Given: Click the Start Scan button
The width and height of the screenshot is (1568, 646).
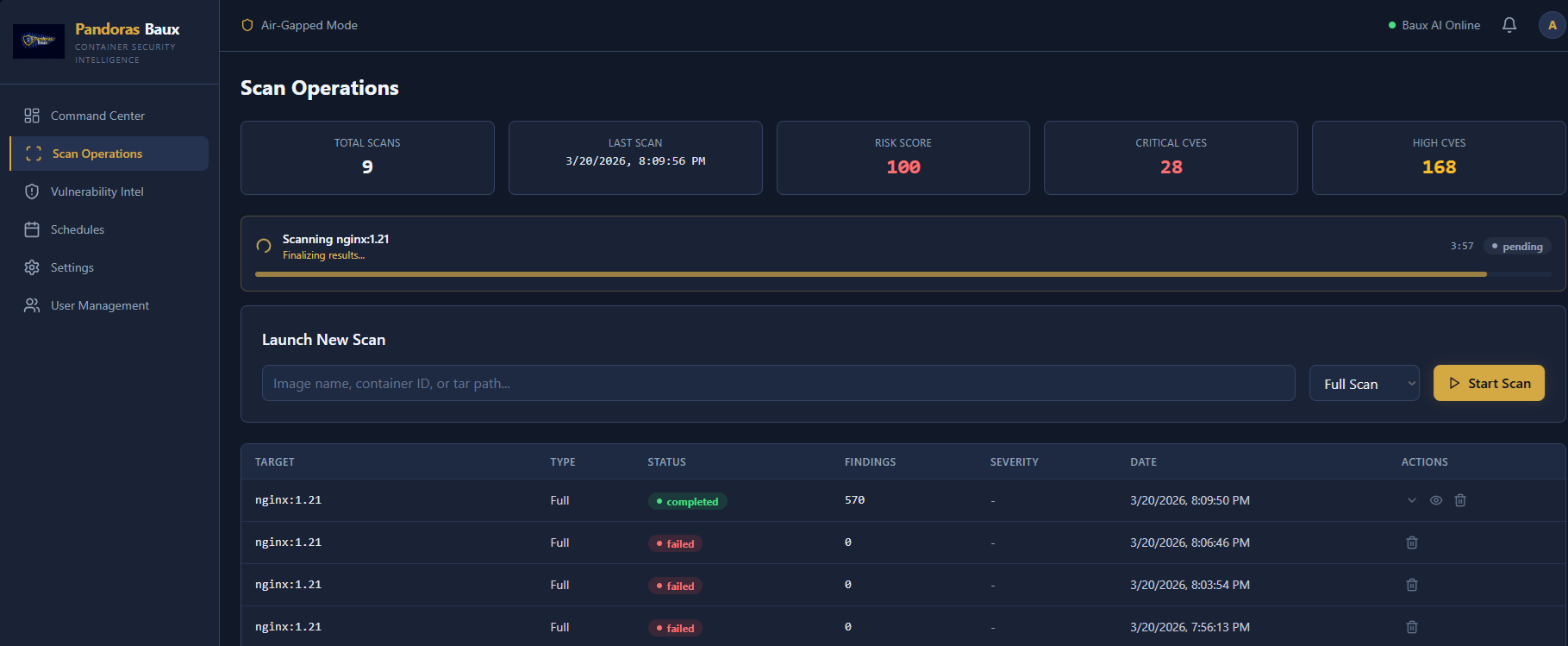Looking at the screenshot, I should [1489, 383].
